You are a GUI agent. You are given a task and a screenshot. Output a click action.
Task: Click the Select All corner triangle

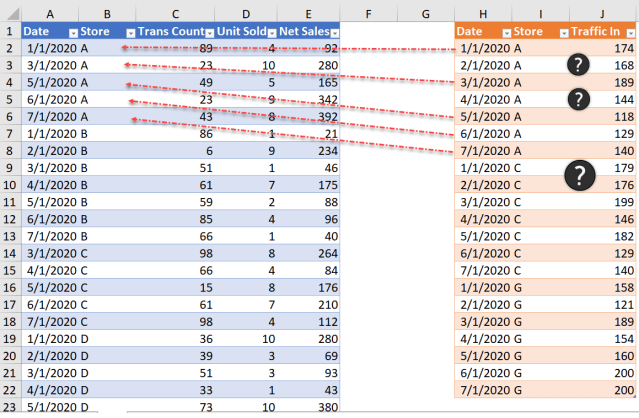[x=12, y=14]
